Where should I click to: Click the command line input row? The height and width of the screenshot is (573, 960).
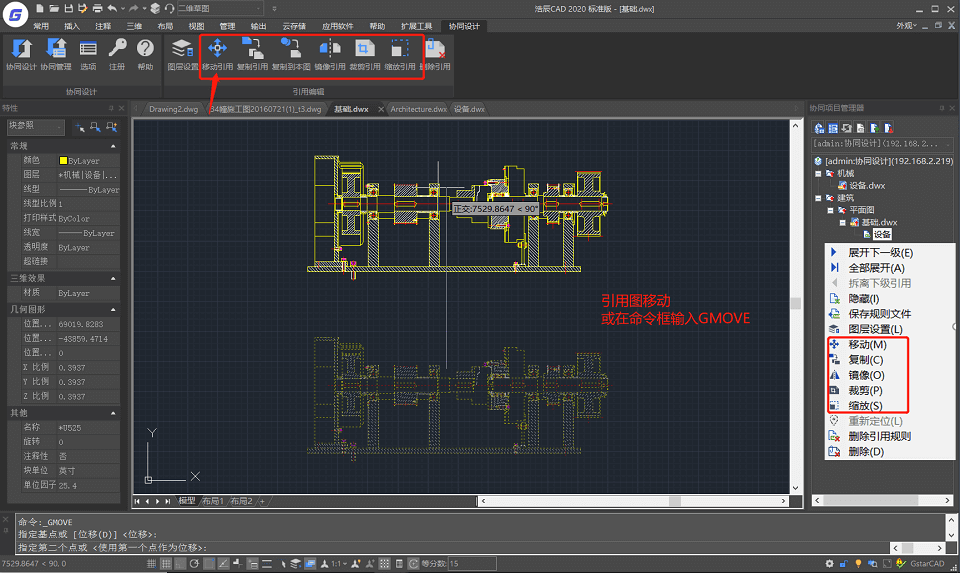[x=453, y=548]
